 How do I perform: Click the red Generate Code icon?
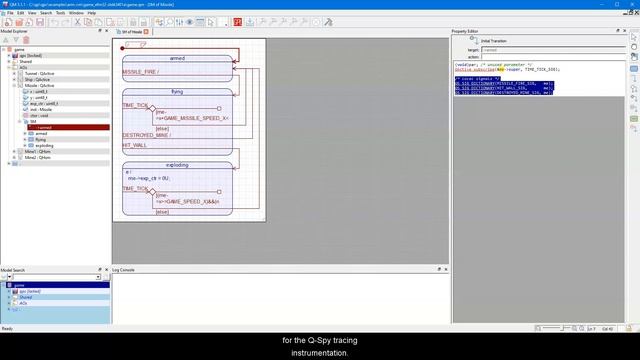[238, 22]
